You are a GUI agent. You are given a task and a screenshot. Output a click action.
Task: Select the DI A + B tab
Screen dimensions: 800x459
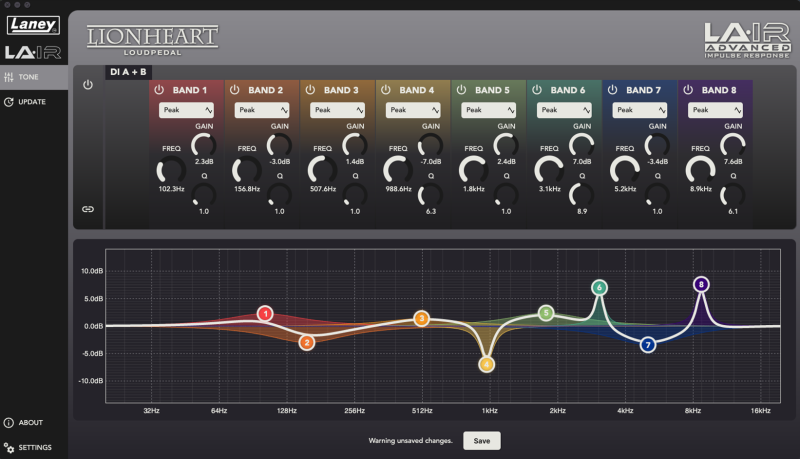pos(128,72)
